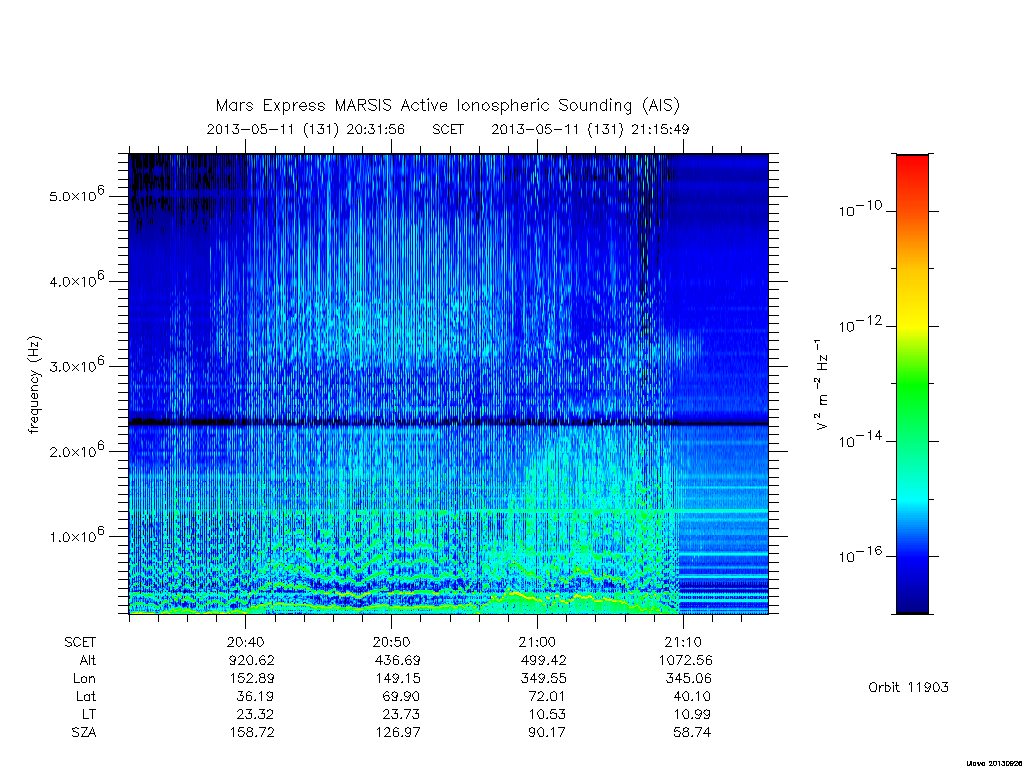Click the 2.0×10^6 frequency tick label
Screen dimensions: 1024x768
click(x=76, y=450)
